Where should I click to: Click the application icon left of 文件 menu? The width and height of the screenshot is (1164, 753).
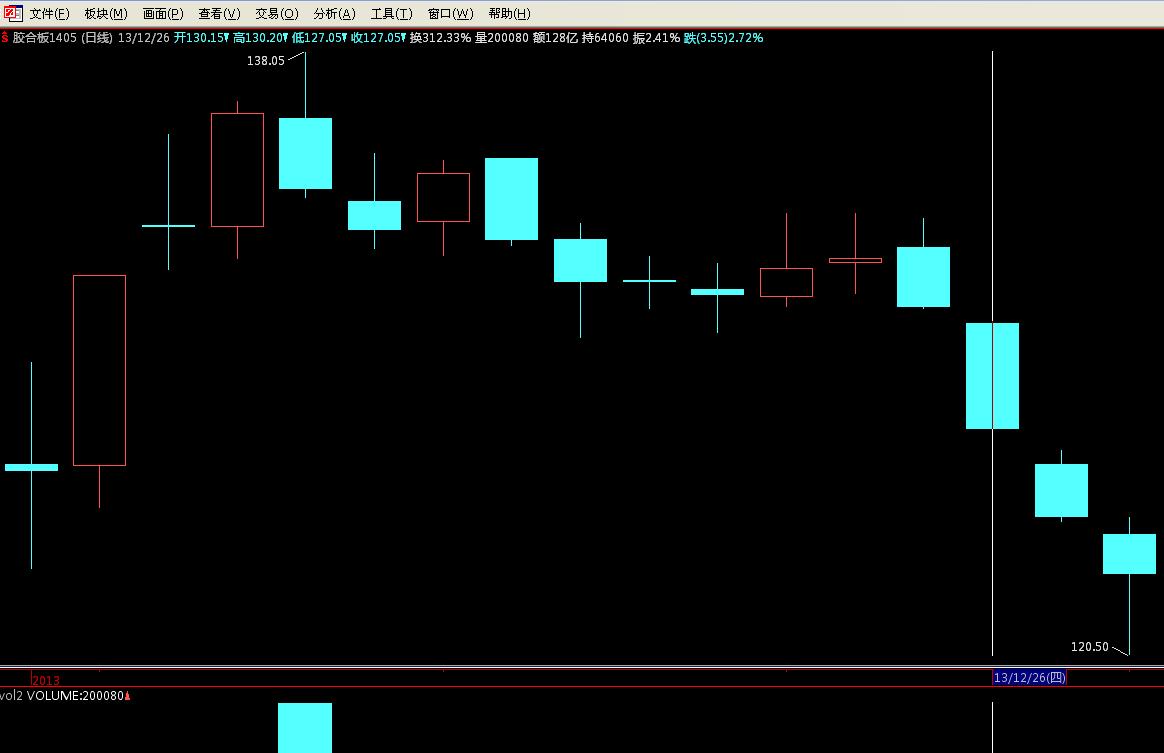(13, 13)
